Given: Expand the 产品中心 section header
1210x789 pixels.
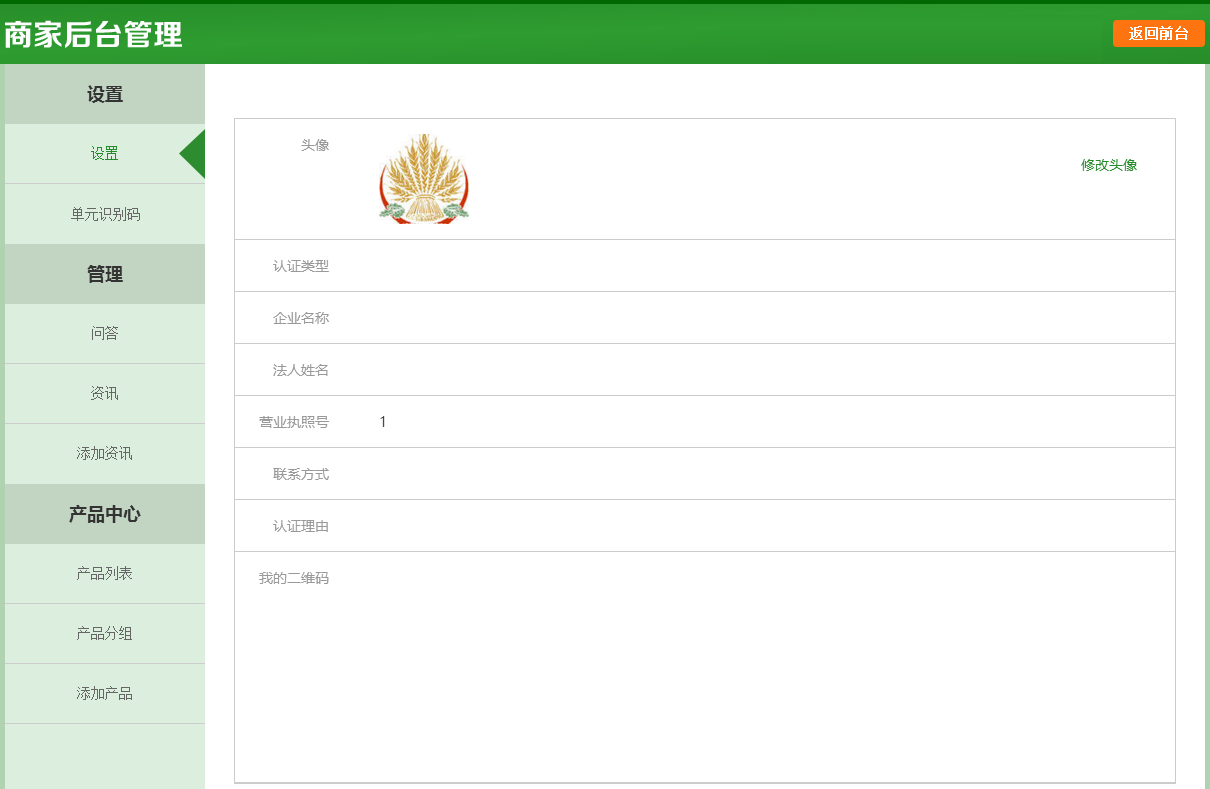Looking at the screenshot, I should [x=104, y=515].
